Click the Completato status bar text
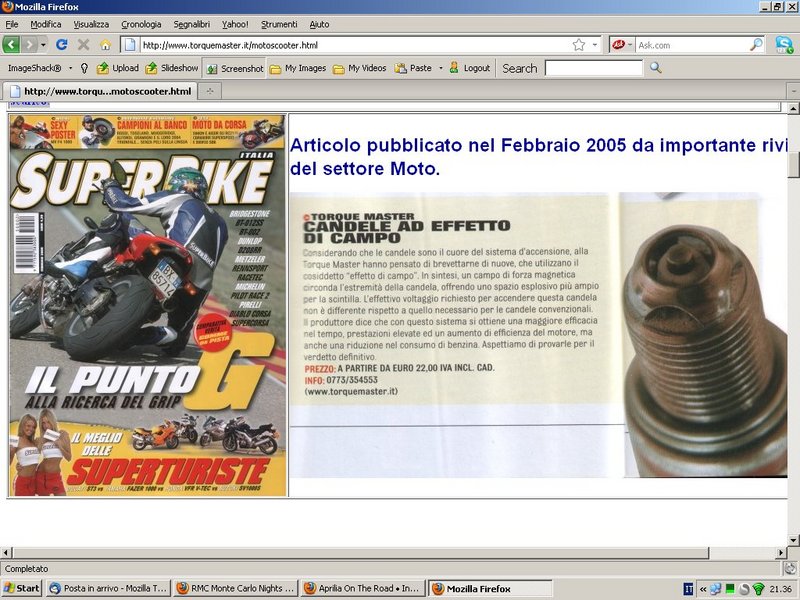The image size is (800, 600). pyautogui.click(x=27, y=568)
